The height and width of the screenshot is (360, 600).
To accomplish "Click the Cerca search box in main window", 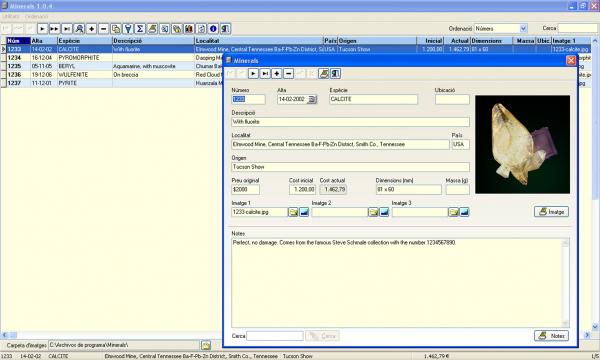I will point(577,29).
